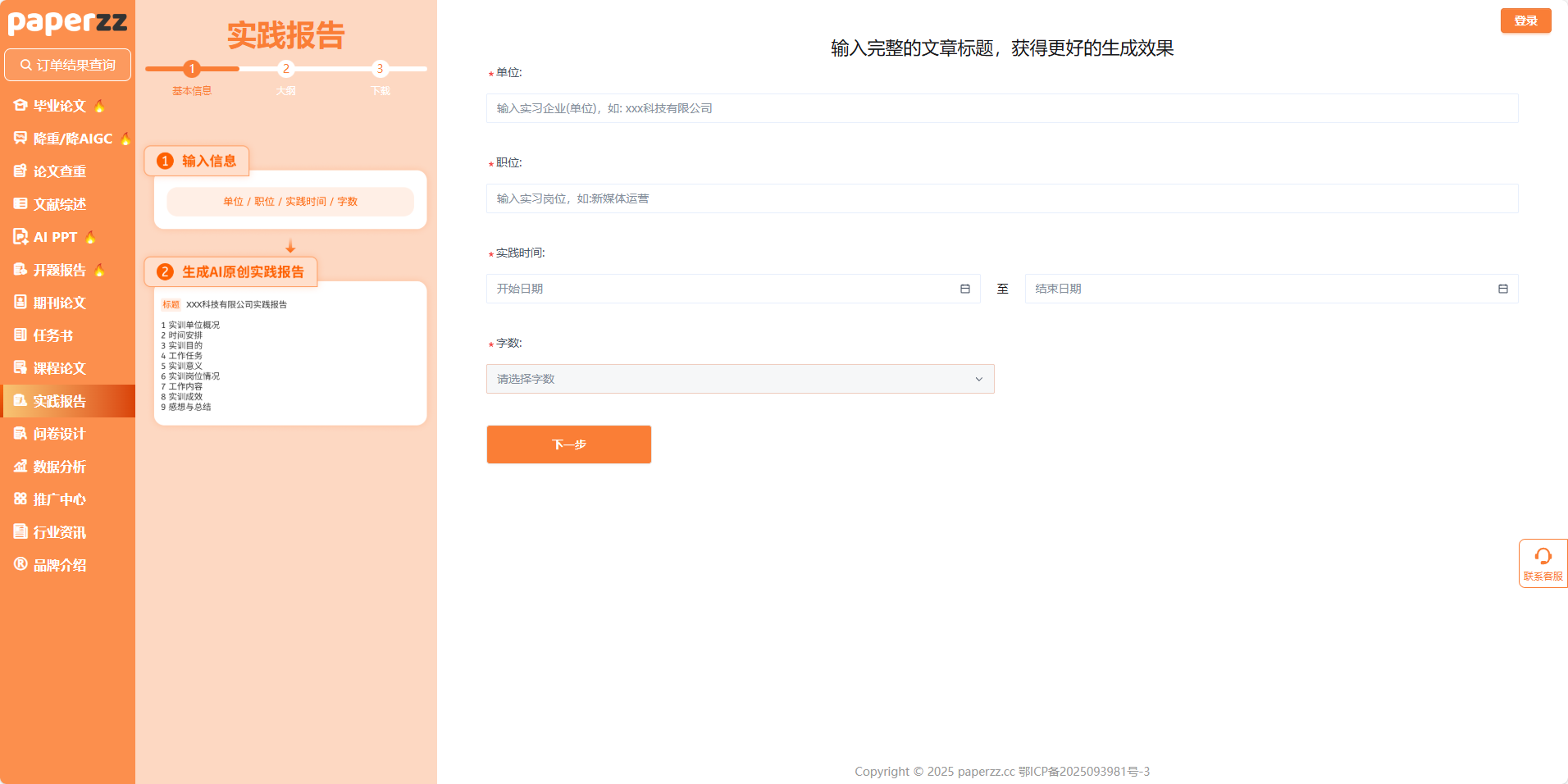Image resolution: width=1568 pixels, height=784 pixels.
Task: Open the 联系客服 headset support widget
Action: (1543, 563)
